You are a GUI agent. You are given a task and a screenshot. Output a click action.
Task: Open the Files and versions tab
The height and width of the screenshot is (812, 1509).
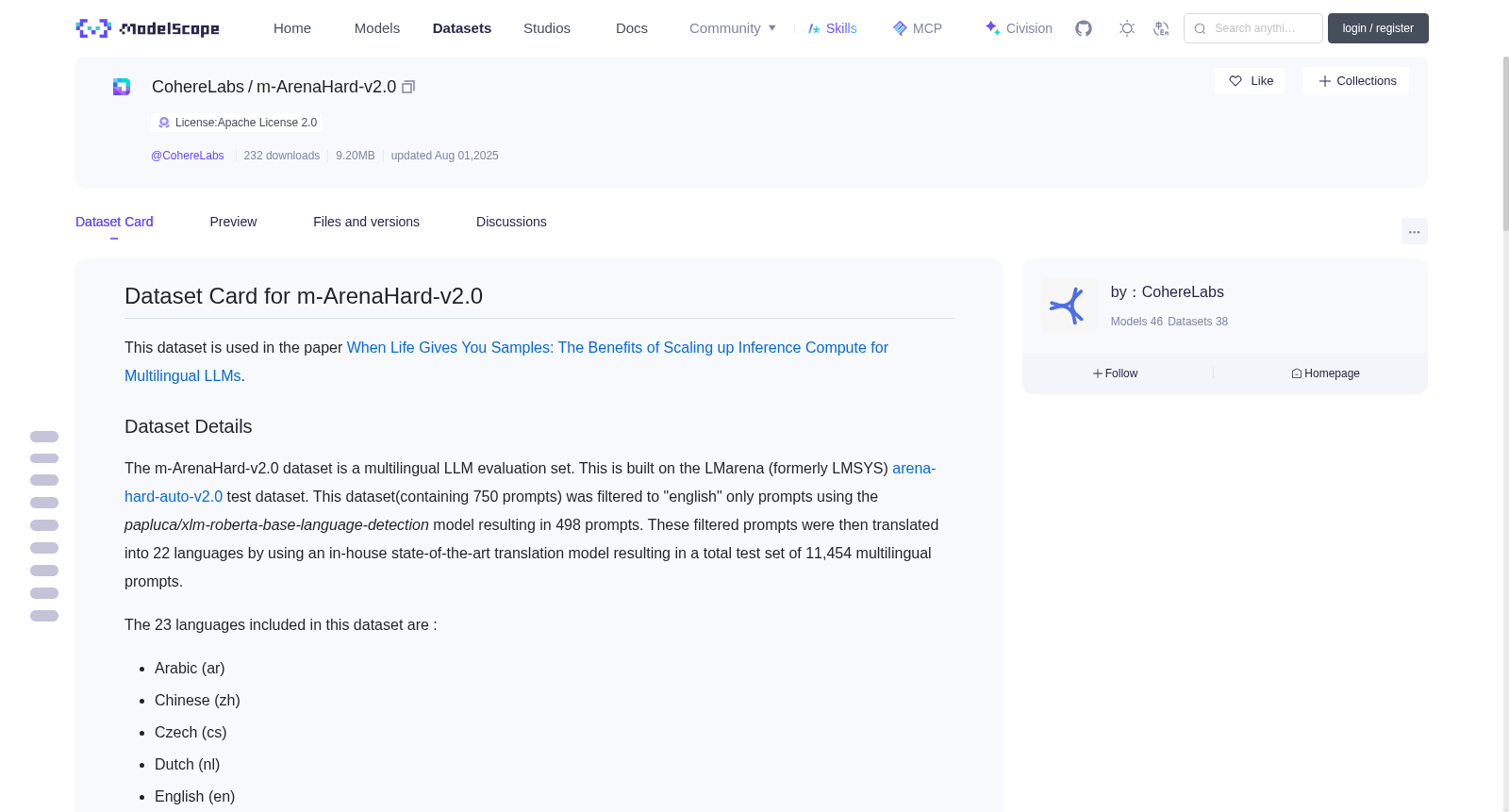coord(366,222)
